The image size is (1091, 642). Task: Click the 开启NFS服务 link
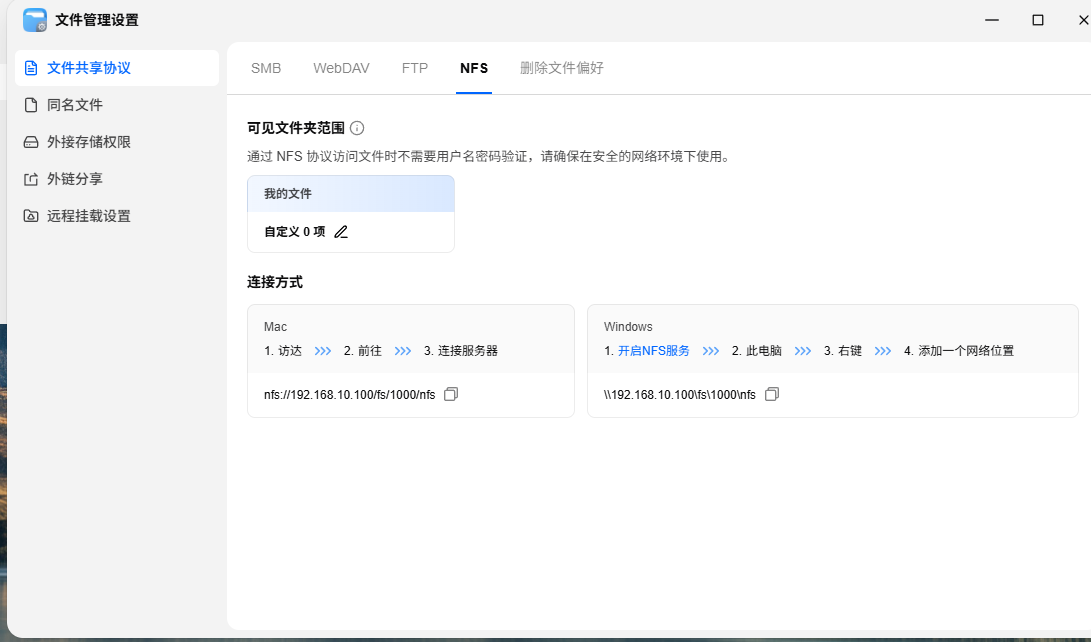653,351
